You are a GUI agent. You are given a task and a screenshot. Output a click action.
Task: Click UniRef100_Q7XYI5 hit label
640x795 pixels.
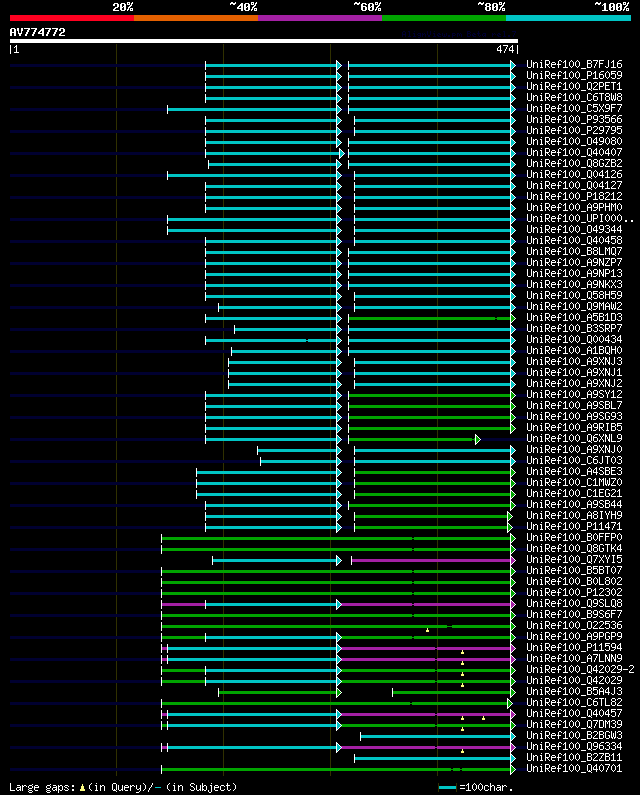574,559
